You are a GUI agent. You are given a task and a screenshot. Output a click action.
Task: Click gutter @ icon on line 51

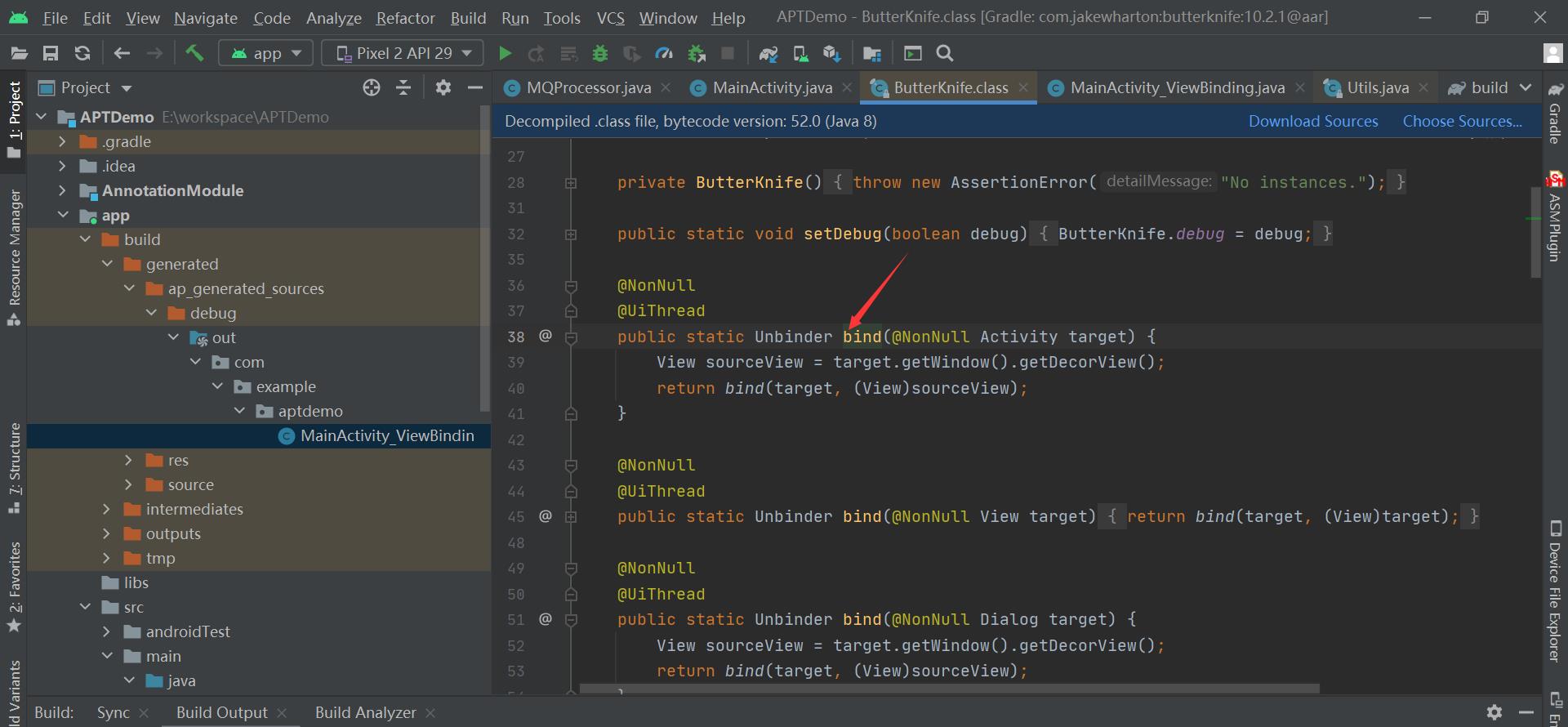point(546,618)
